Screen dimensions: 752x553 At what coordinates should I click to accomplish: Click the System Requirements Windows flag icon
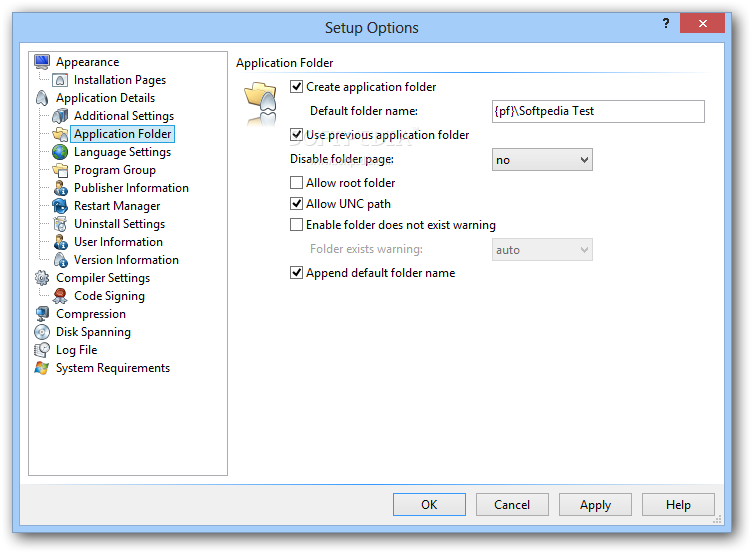(42, 368)
